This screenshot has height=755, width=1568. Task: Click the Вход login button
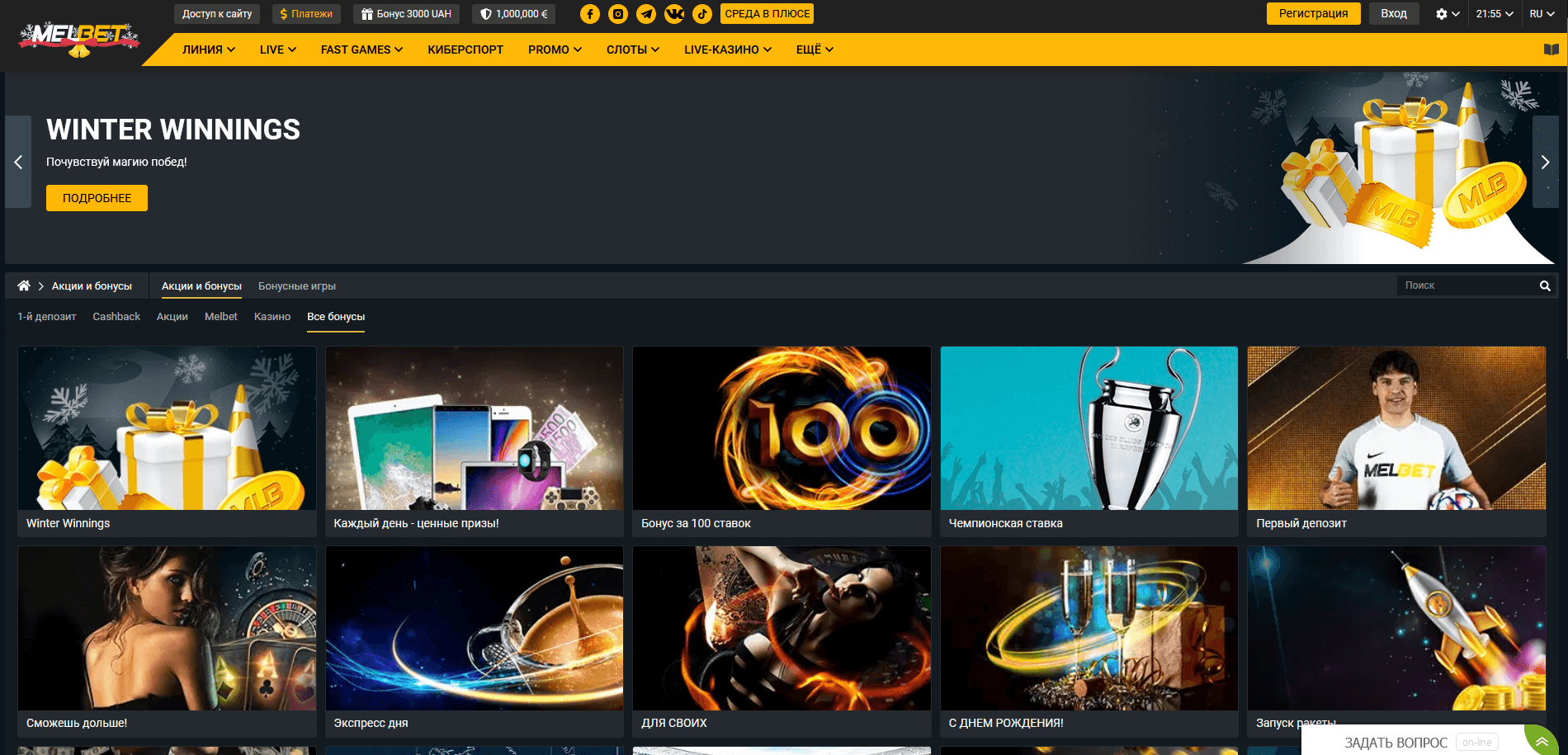point(1394,14)
